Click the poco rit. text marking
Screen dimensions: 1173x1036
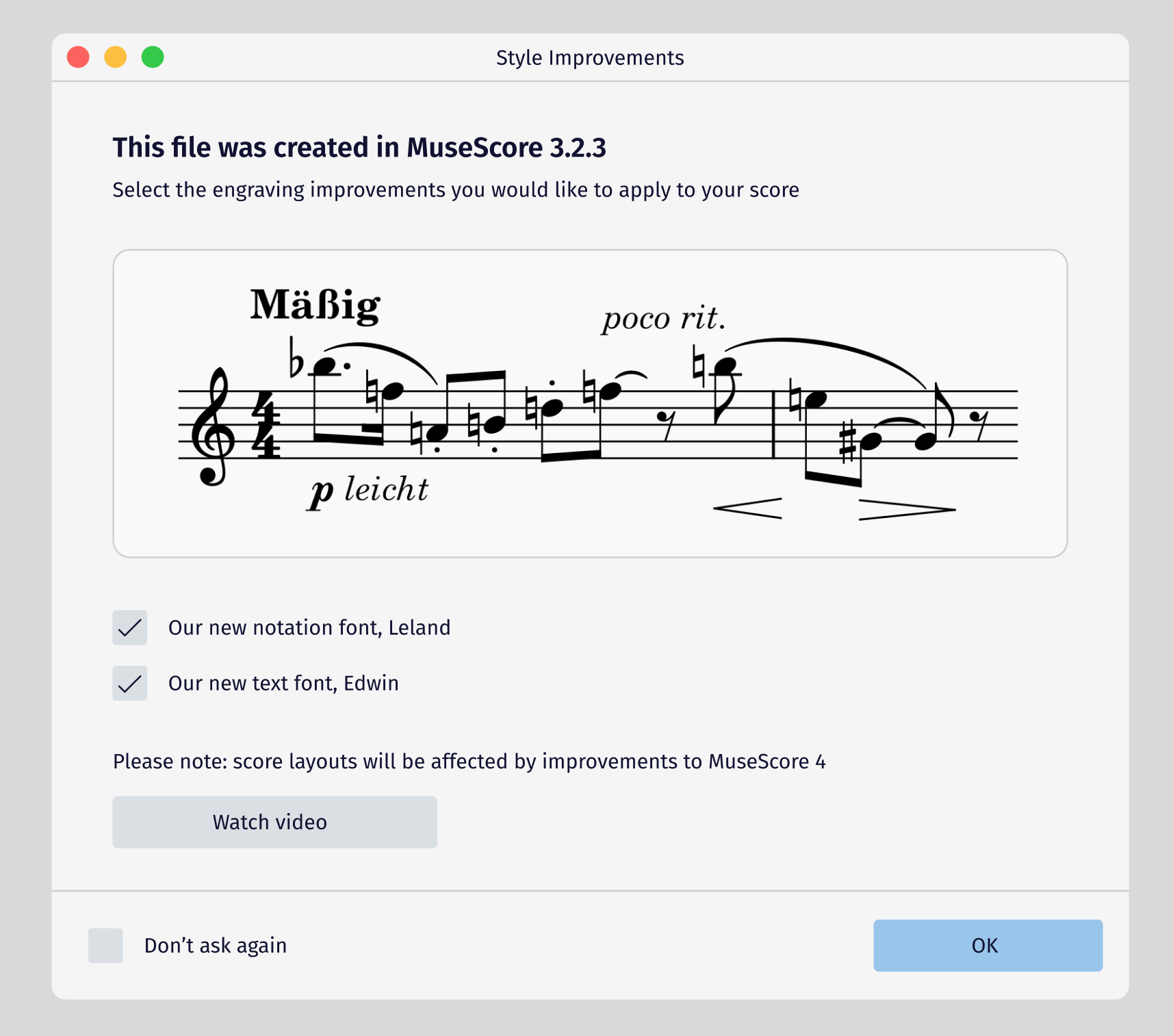click(664, 317)
